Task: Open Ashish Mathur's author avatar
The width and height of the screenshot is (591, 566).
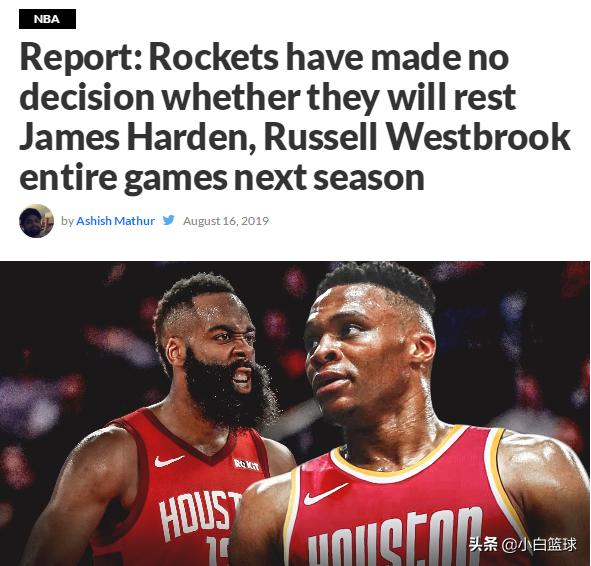Action: [36, 221]
